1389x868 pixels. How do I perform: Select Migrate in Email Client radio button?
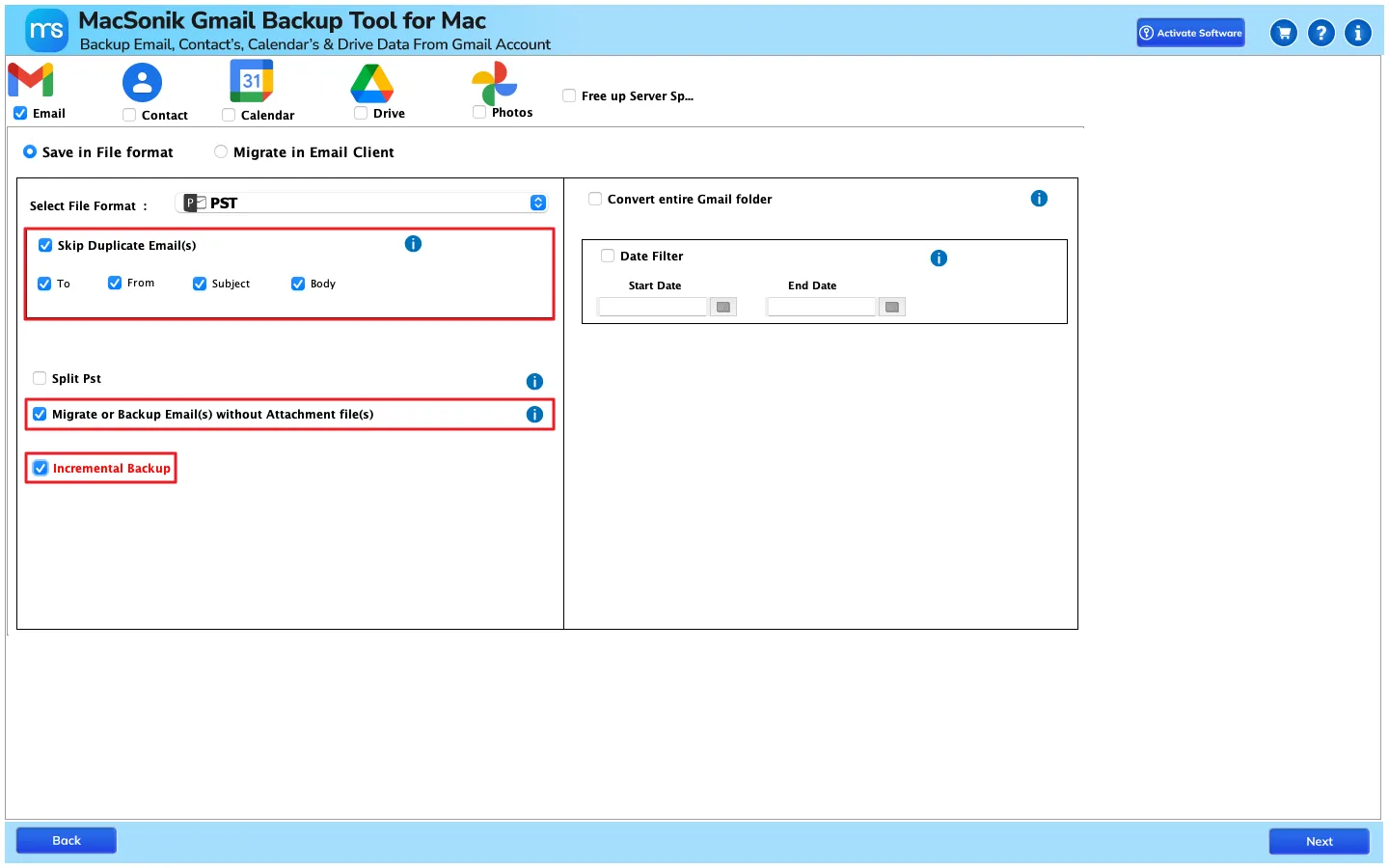pyautogui.click(x=221, y=151)
